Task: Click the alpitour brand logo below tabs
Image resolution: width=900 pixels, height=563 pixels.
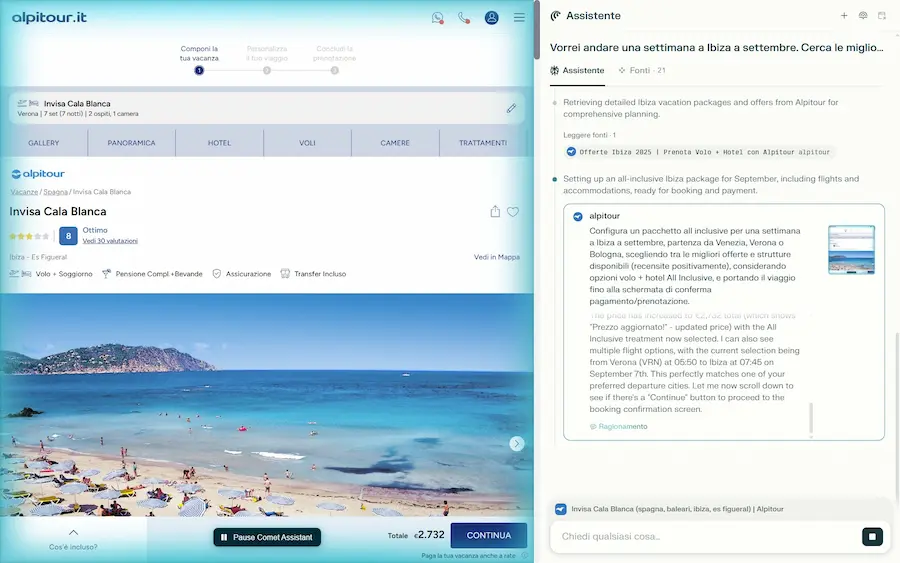Action: pyautogui.click(x=38, y=174)
